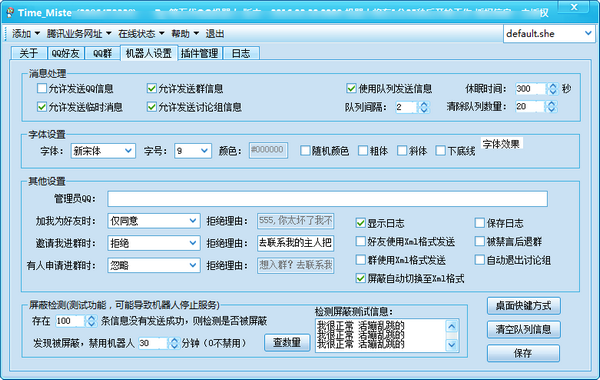This screenshot has width=600, height=380.
Task: Open the 添加 menu
Action: tap(25, 34)
